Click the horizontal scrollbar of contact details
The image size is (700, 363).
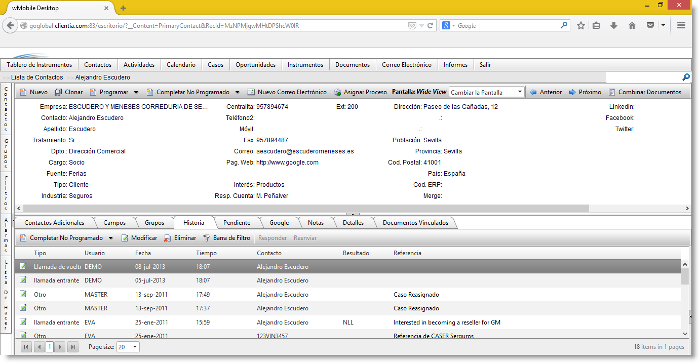306,208
